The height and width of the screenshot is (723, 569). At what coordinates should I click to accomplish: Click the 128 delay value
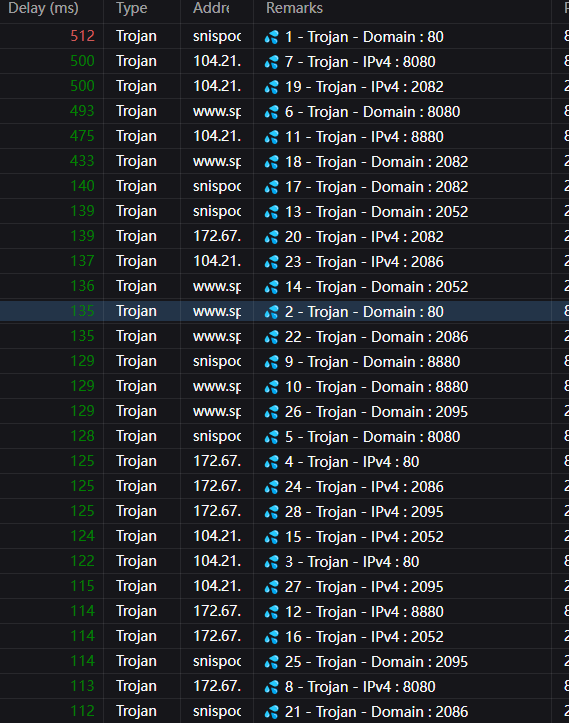pyautogui.click(x=83, y=436)
